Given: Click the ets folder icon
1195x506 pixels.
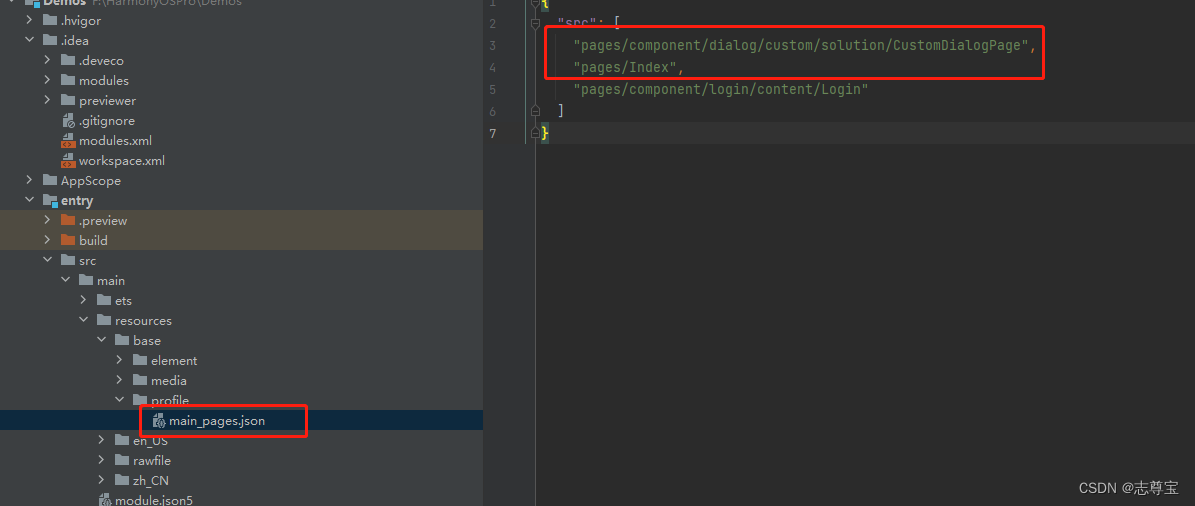Looking at the screenshot, I should pos(104,300).
